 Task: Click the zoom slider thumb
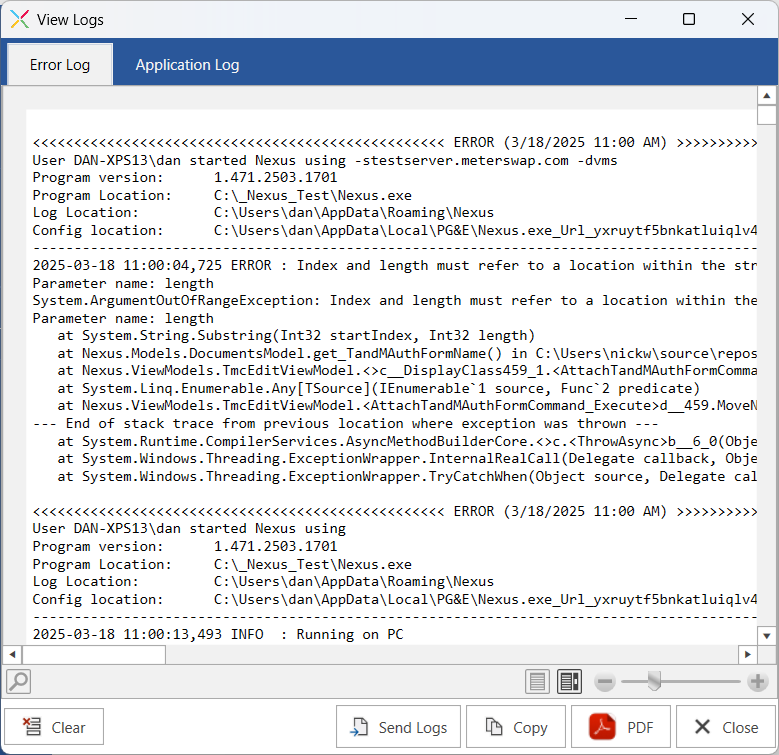(x=654, y=681)
